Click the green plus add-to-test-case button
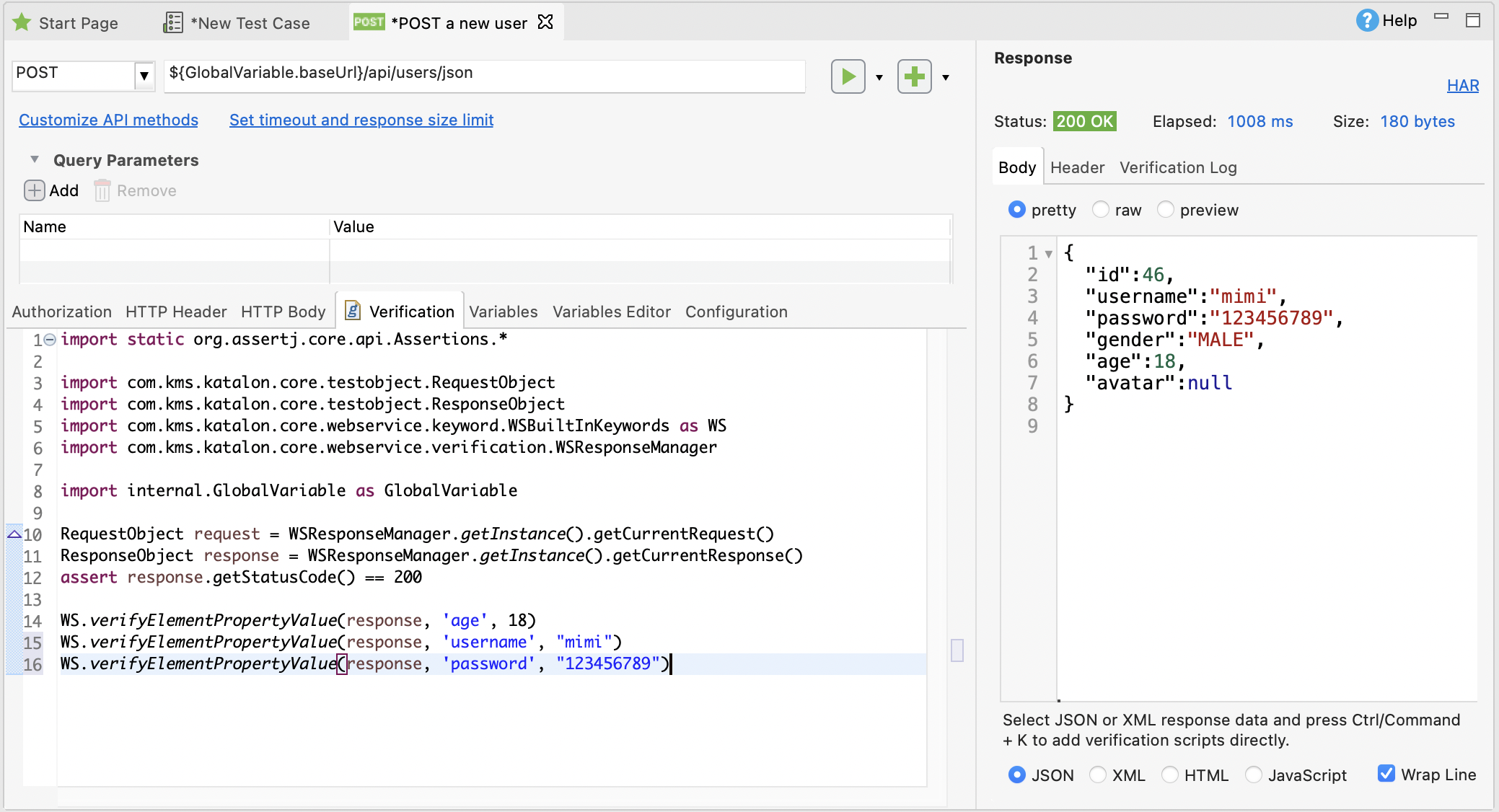Screen dimensions: 1499x812 click(915, 76)
